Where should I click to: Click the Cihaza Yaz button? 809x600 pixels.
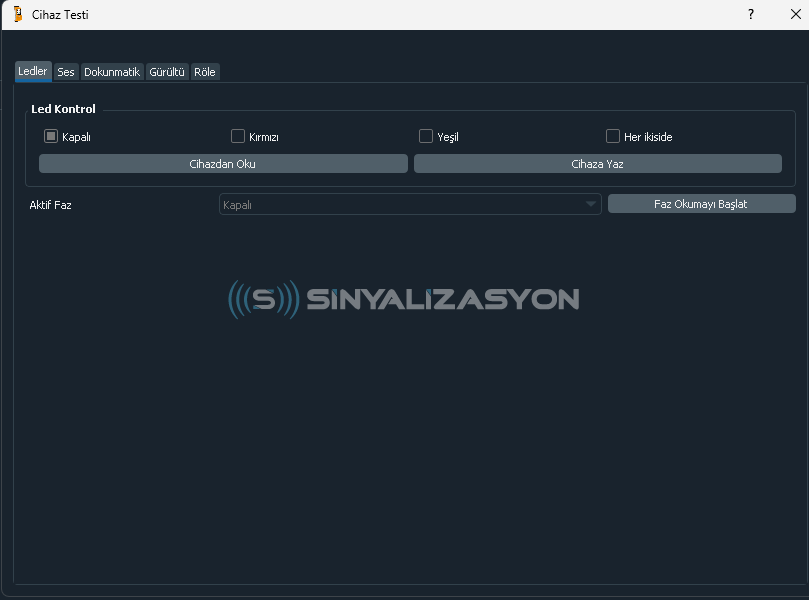597,164
